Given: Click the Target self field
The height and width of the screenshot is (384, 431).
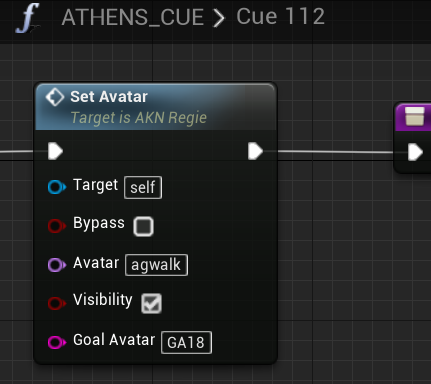Looking at the screenshot, I should [143, 187].
